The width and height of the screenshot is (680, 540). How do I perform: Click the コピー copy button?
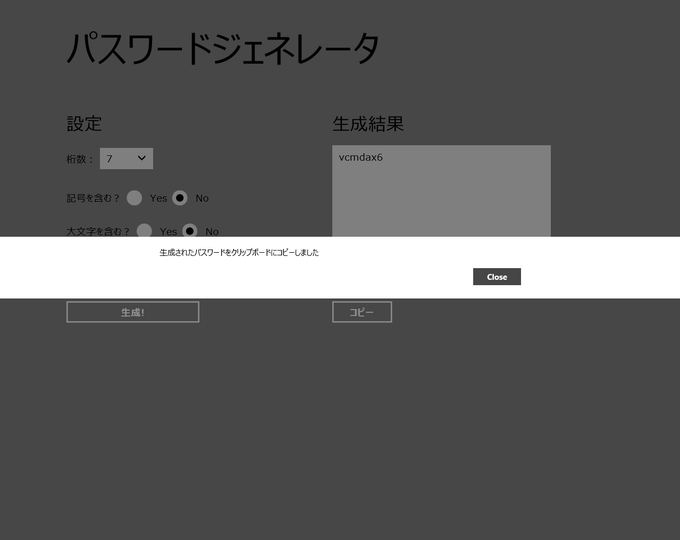click(362, 312)
